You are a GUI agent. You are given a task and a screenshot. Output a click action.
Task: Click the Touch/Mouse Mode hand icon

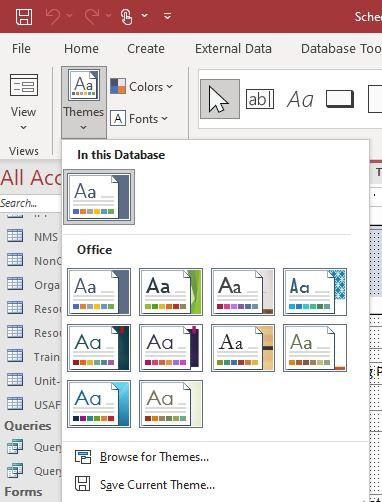click(126, 17)
